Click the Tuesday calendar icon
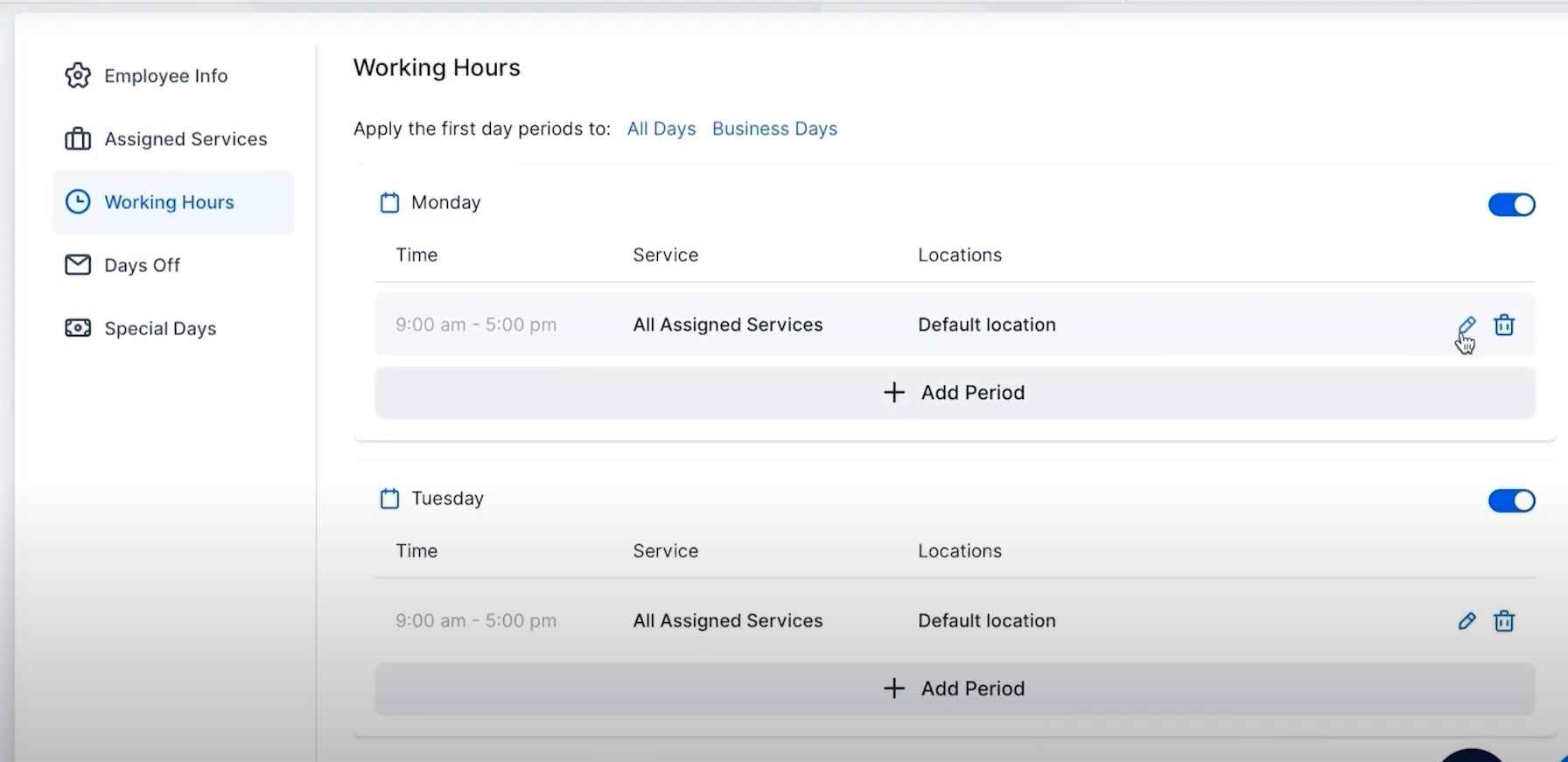This screenshot has height=762, width=1568. pyautogui.click(x=389, y=499)
